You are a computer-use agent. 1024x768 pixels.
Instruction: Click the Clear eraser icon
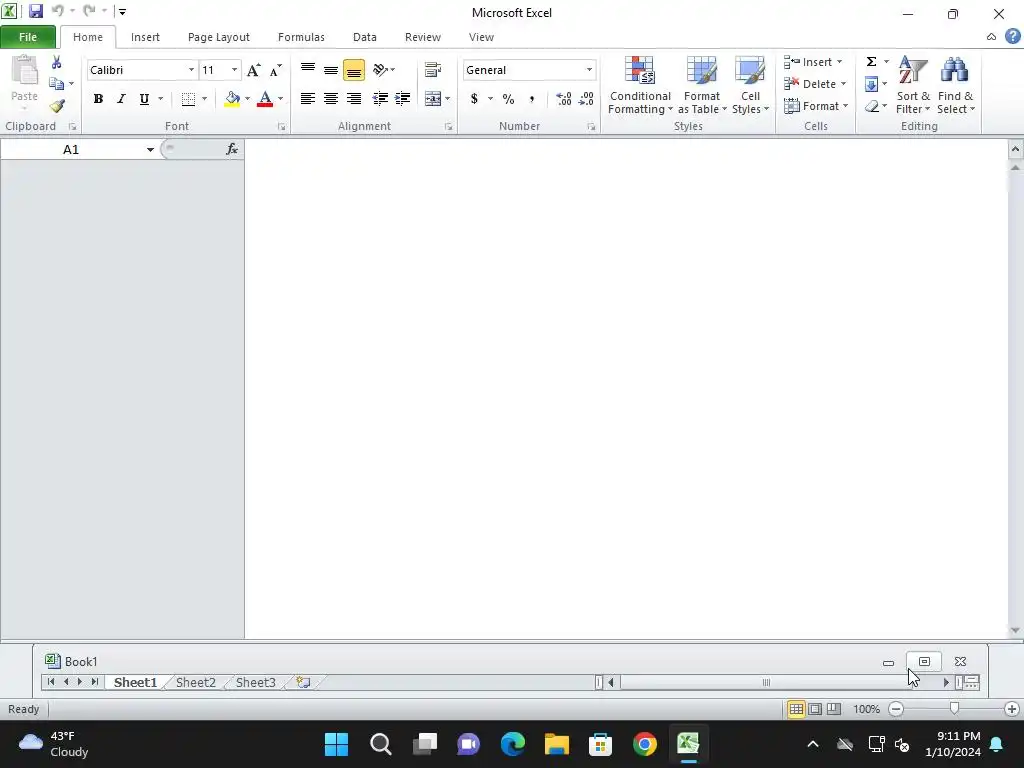coord(871,106)
